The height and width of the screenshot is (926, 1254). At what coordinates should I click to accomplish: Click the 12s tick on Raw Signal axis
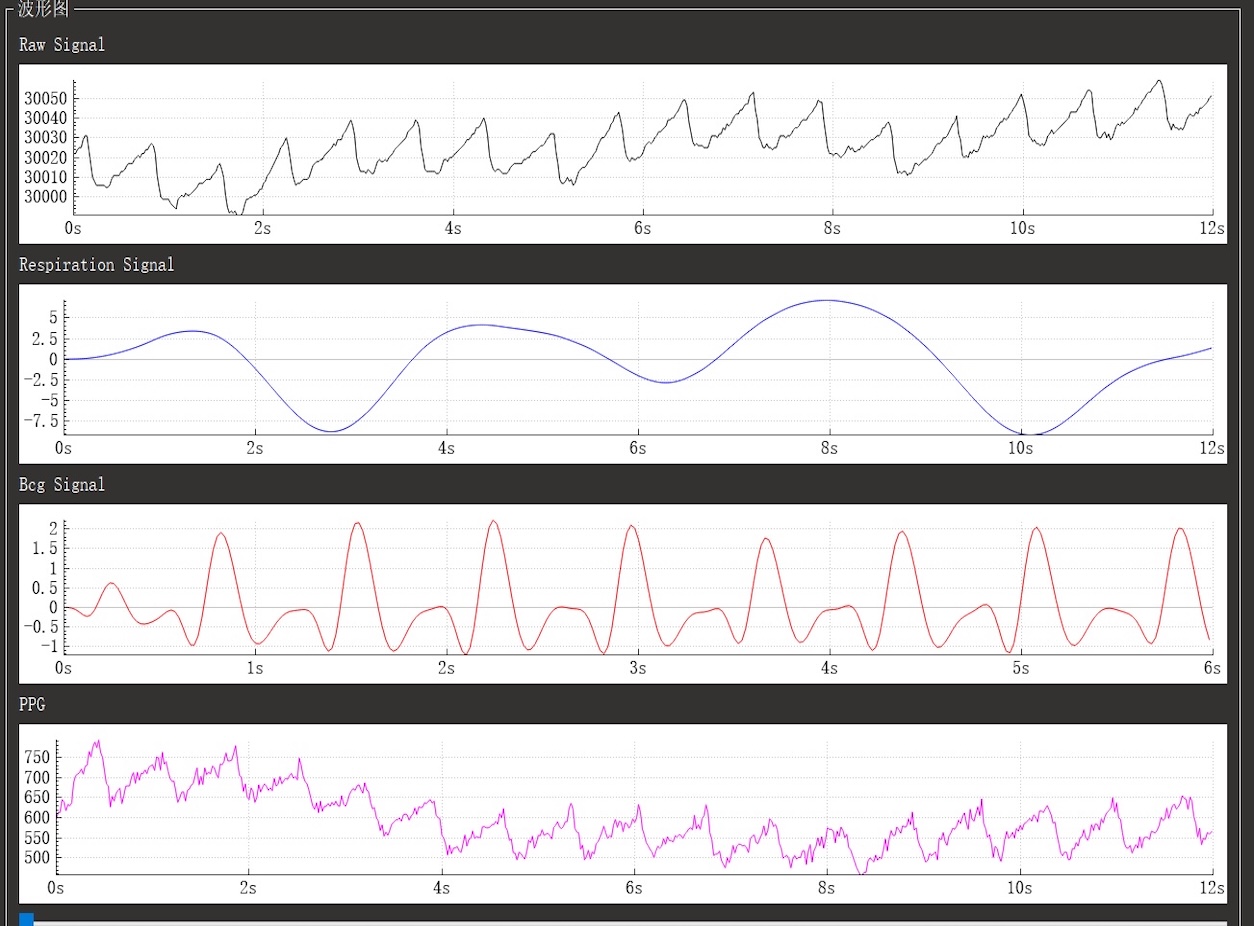click(1212, 228)
